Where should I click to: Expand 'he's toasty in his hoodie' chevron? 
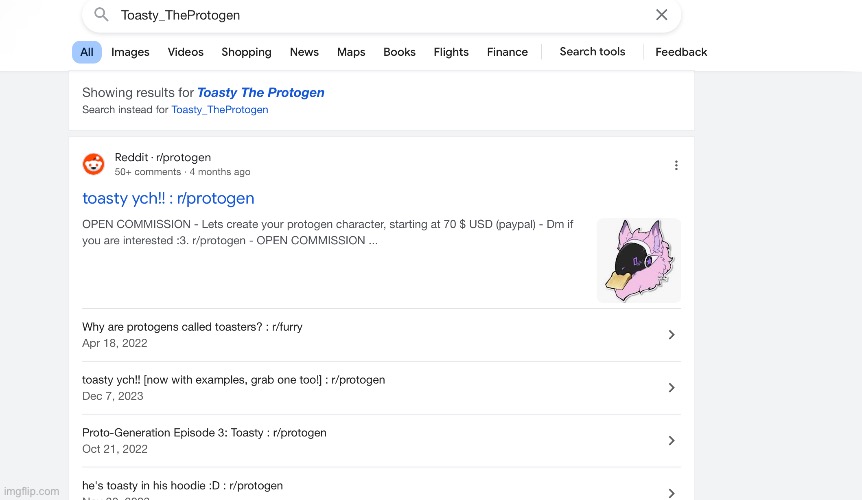(671, 492)
